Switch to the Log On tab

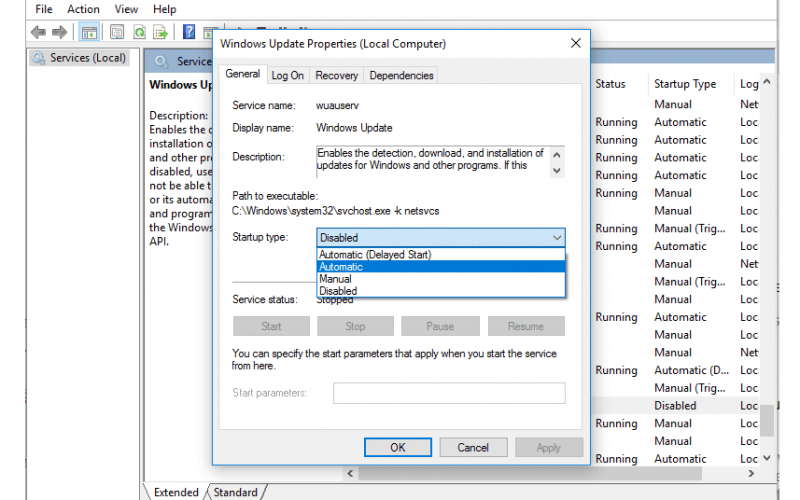tap(287, 76)
